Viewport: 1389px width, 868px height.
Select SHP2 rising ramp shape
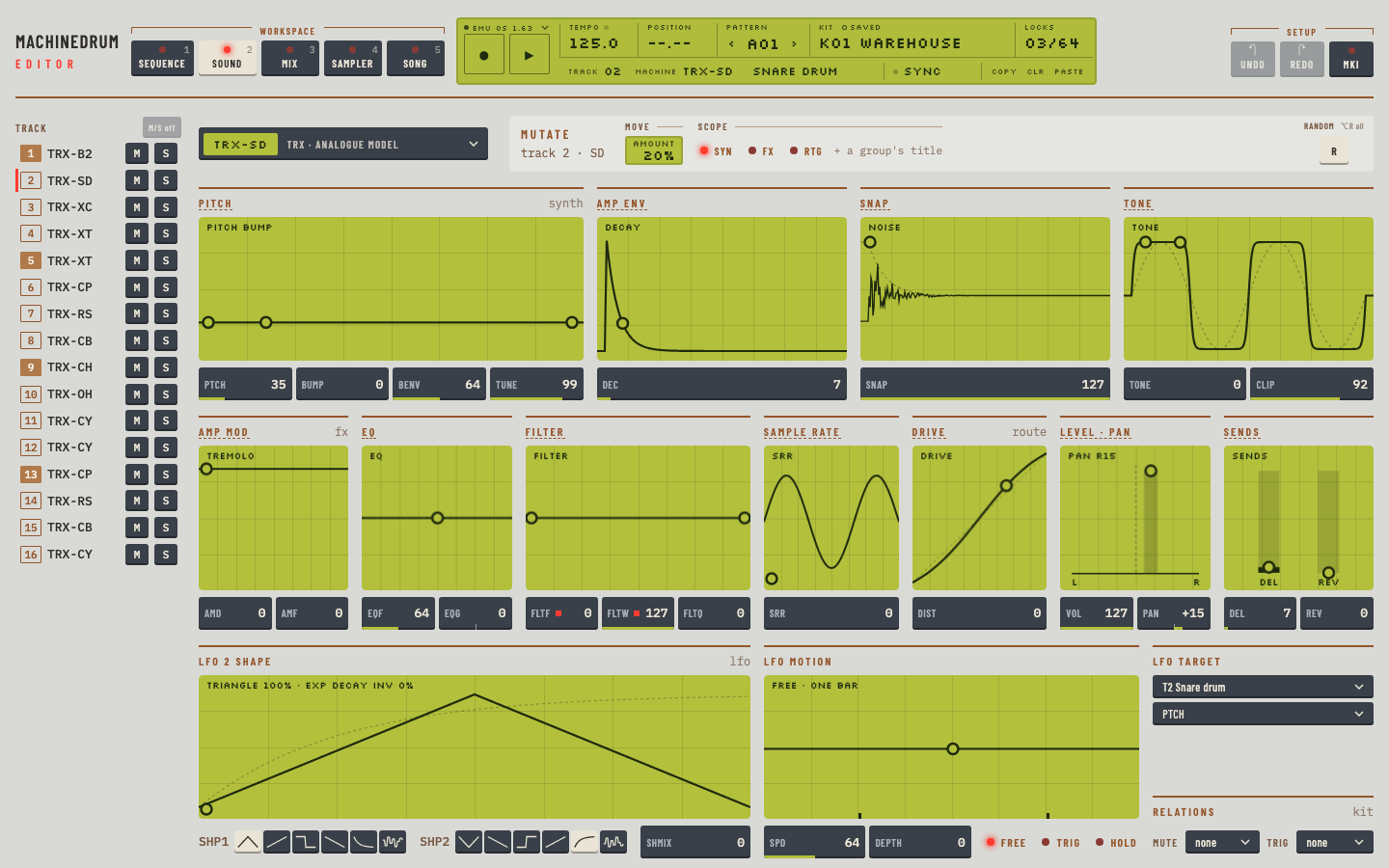pos(556,842)
